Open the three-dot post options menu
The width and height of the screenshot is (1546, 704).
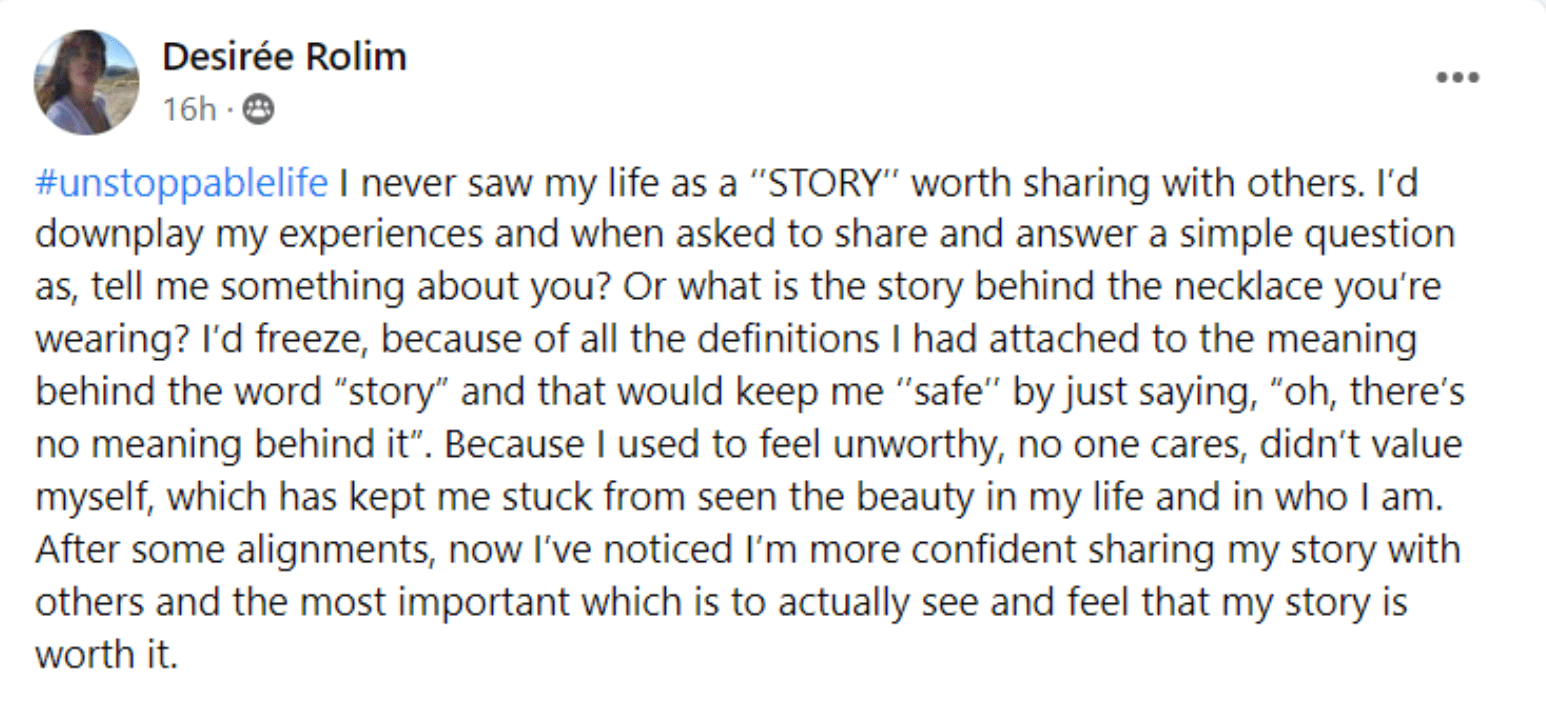click(x=1457, y=79)
